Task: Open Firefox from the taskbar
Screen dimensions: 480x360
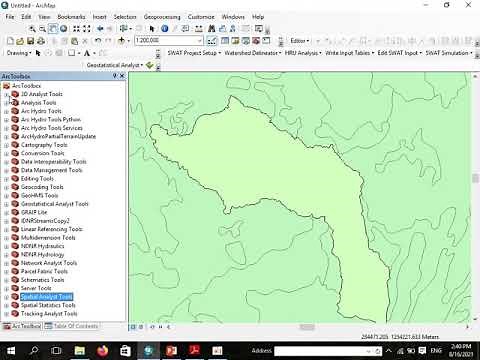Action: click(x=103, y=351)
